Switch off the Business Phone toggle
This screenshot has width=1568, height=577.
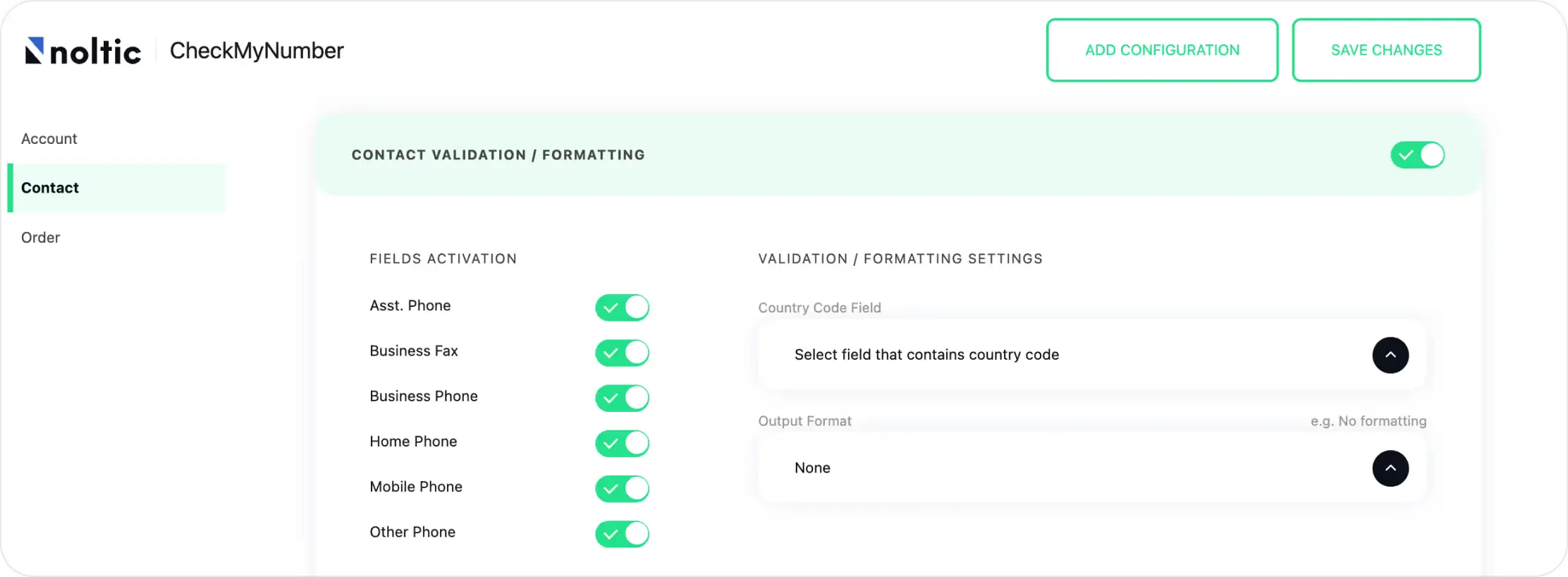[x=622, y=398]
